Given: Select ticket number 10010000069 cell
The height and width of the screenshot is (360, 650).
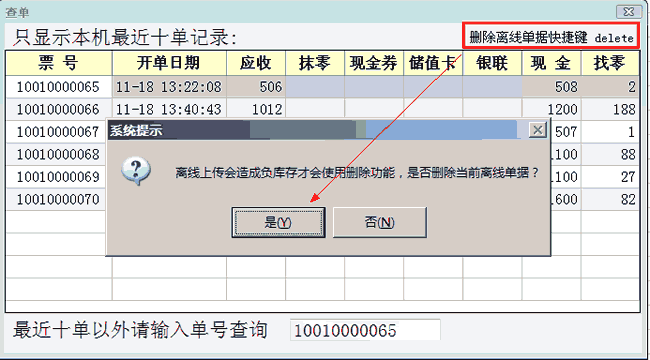Looking at the screenshot, I should (56, 177).
